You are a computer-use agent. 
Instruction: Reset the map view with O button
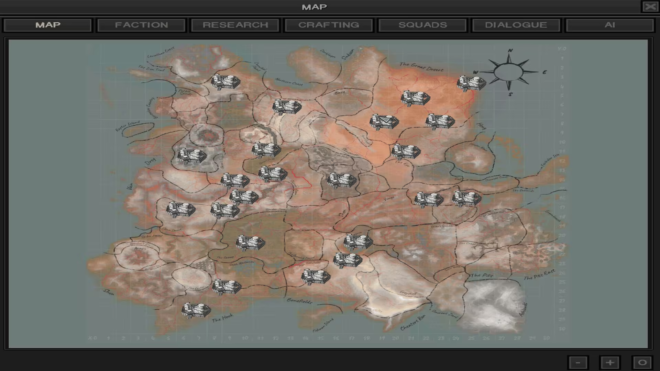[642, 362]
